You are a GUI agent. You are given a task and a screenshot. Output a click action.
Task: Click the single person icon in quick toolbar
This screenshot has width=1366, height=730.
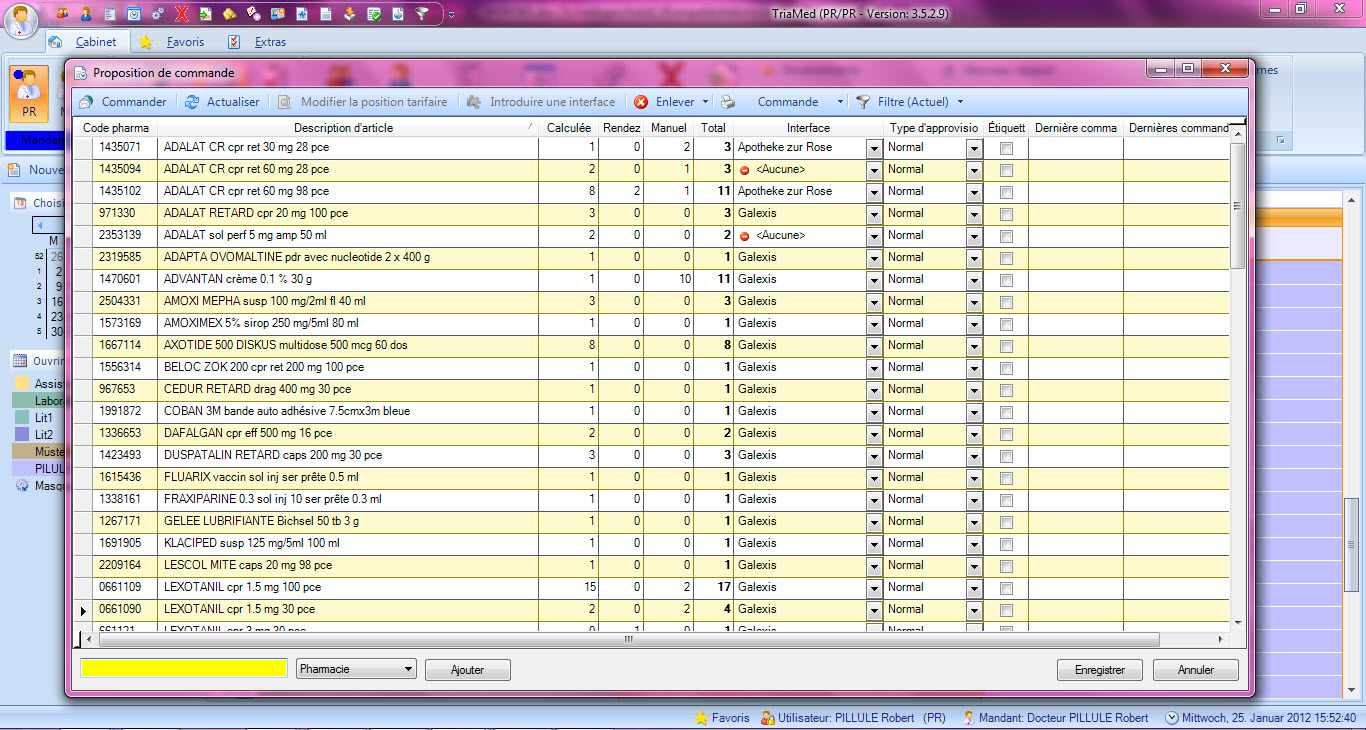point(86,14)
